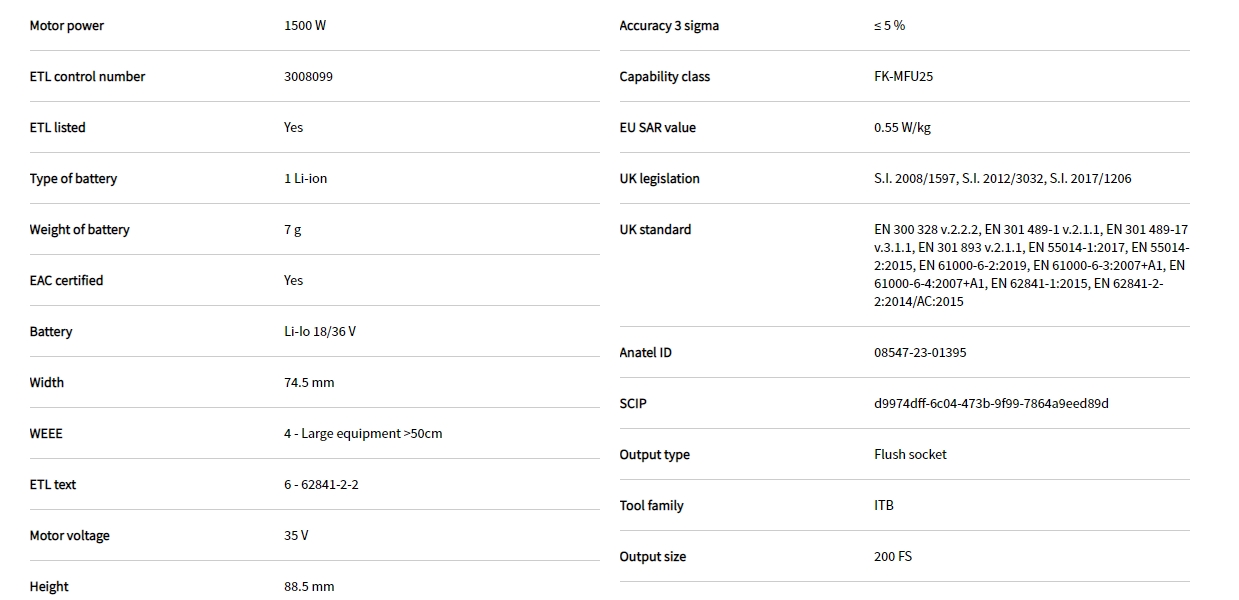Select the FK-MFU25 capability class value
The height and width of the screenshot is (600, 1239).
[x=903, y=77]
